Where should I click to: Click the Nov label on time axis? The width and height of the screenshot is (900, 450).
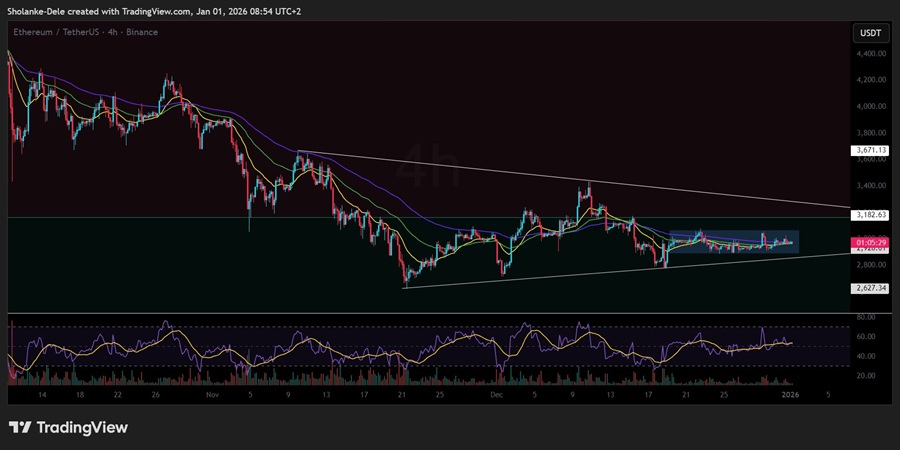(x=212, y=395)
